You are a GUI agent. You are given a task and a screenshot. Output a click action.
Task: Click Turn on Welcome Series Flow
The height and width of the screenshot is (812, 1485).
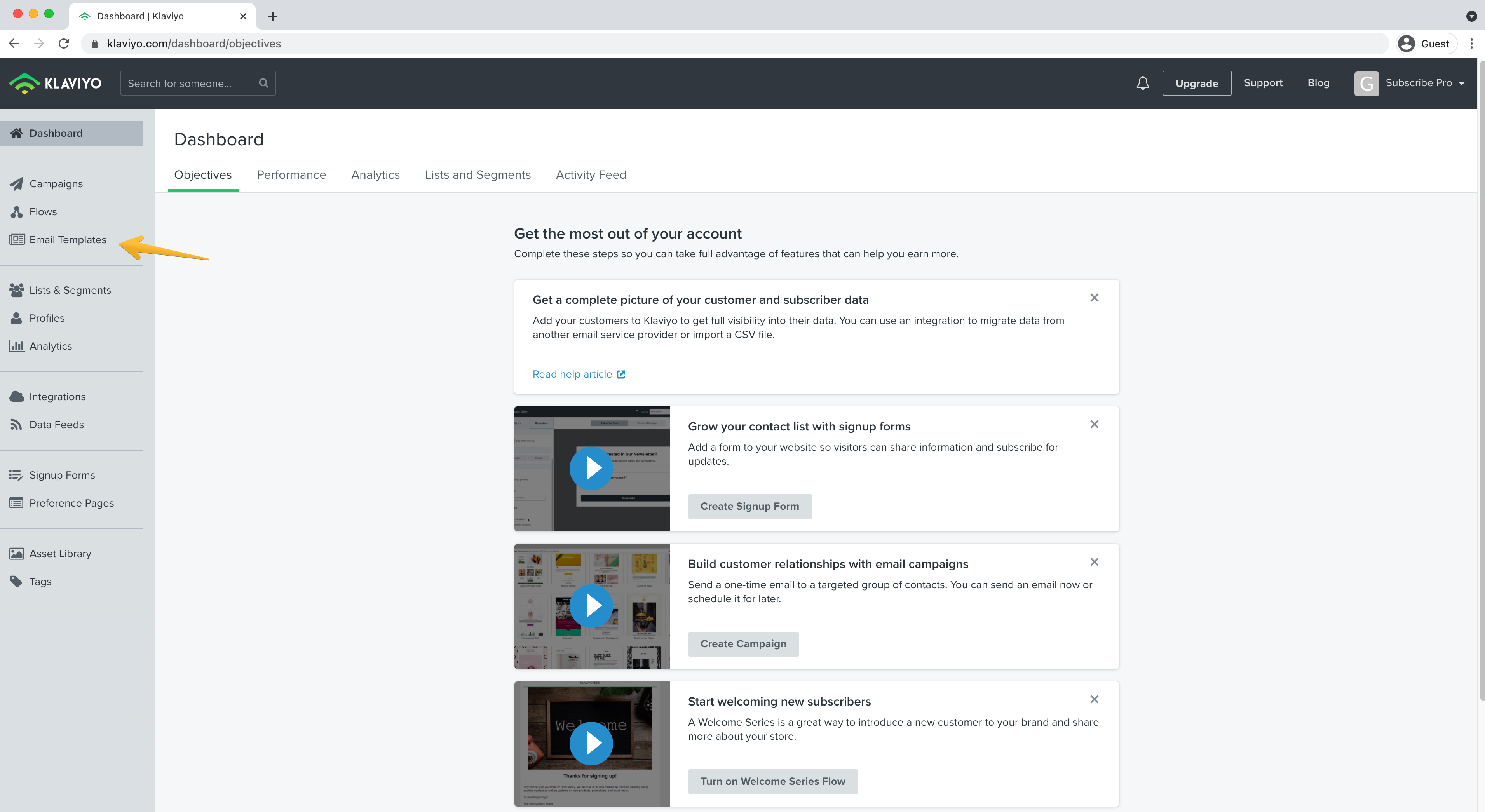[772, 781]
